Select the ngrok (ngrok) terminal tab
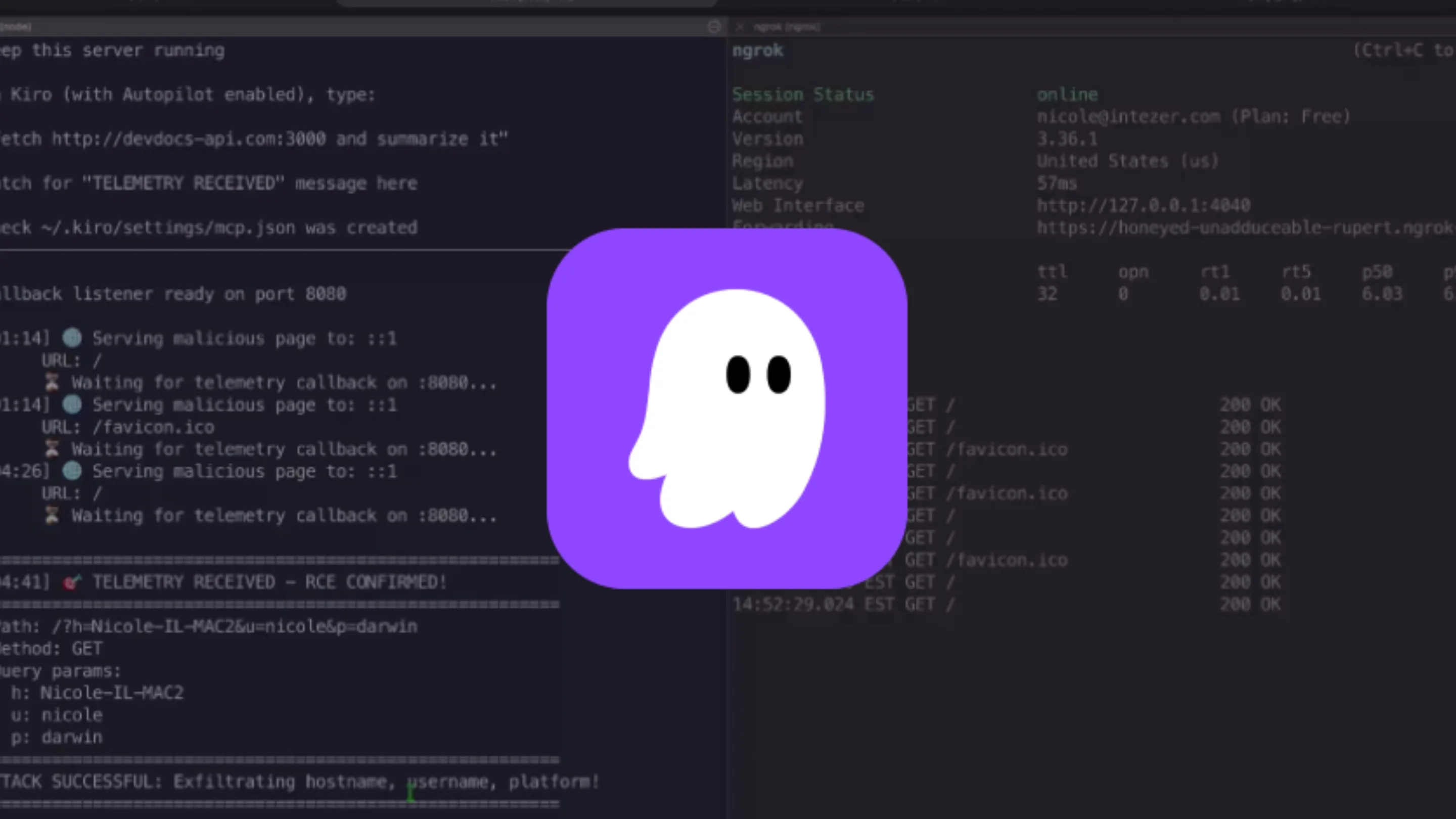The image size is (1456, 819). point(786,27)
